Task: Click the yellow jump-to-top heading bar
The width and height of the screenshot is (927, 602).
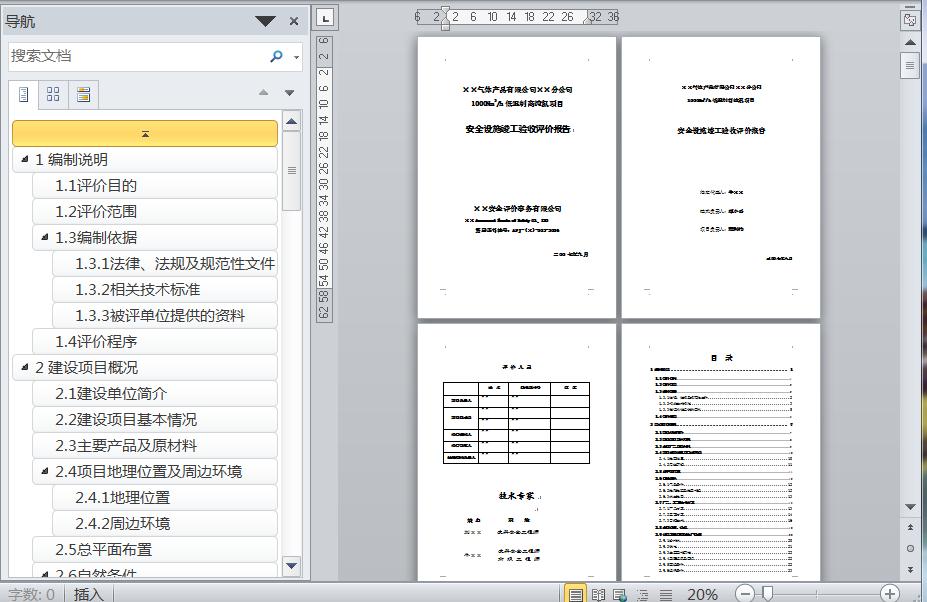Action: 145,134
